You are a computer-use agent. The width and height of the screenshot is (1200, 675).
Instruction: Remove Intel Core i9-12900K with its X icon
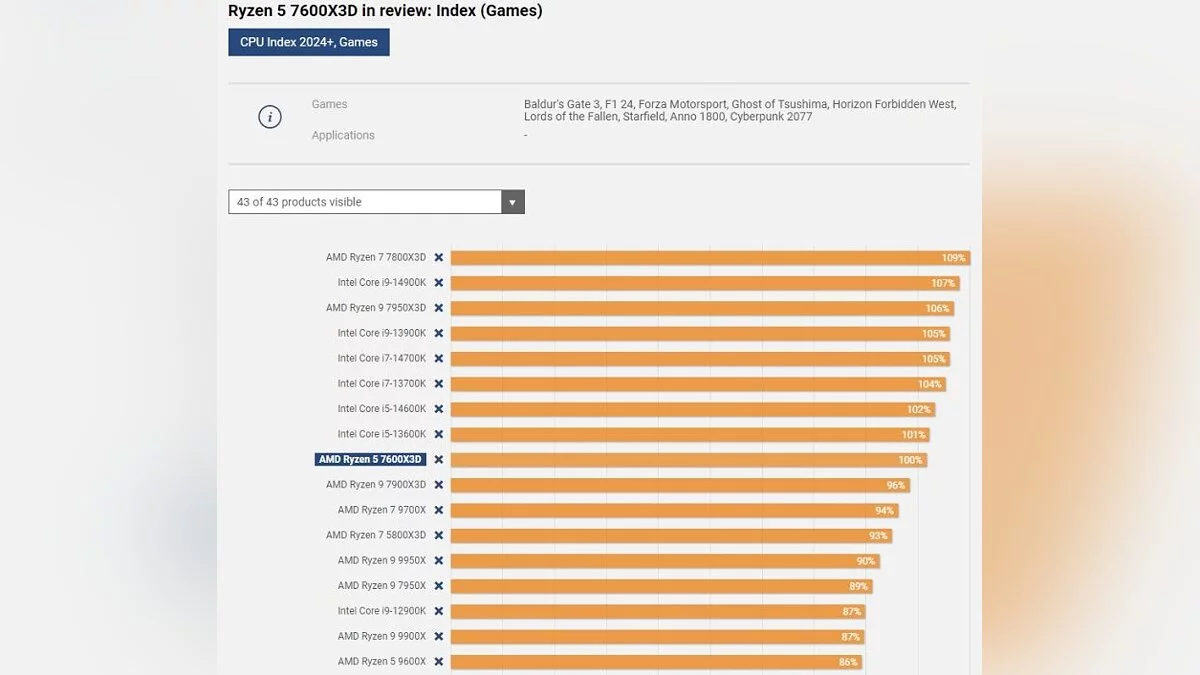tap(438, 611)
